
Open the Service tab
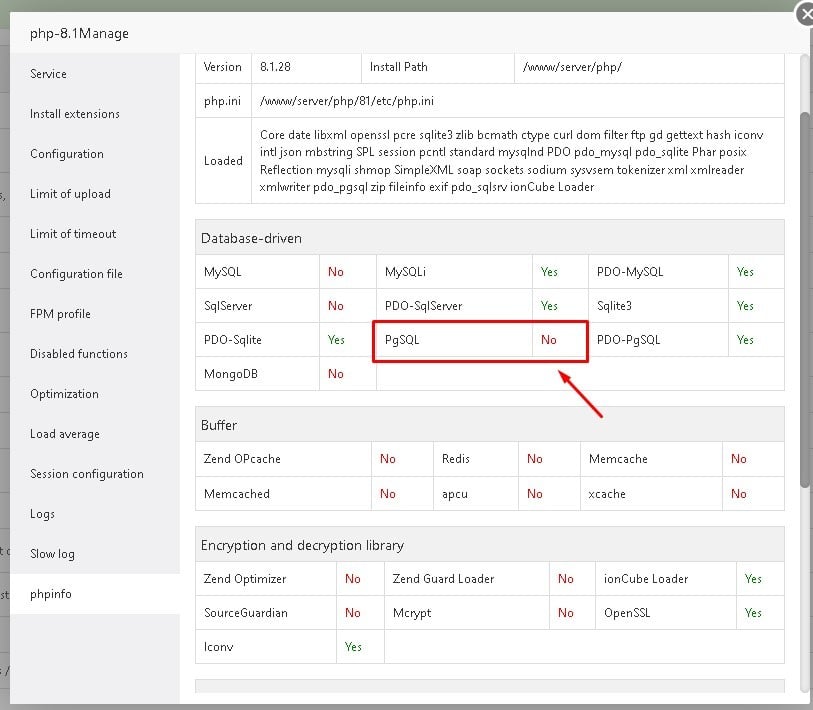pyautogui.click(x=48, y=74)
